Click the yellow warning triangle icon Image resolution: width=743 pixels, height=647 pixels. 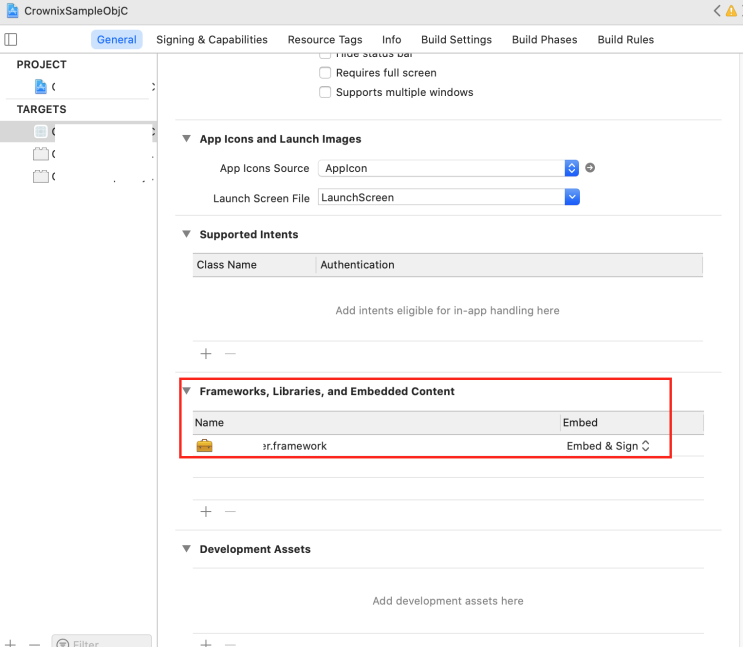tap(731, 11)
